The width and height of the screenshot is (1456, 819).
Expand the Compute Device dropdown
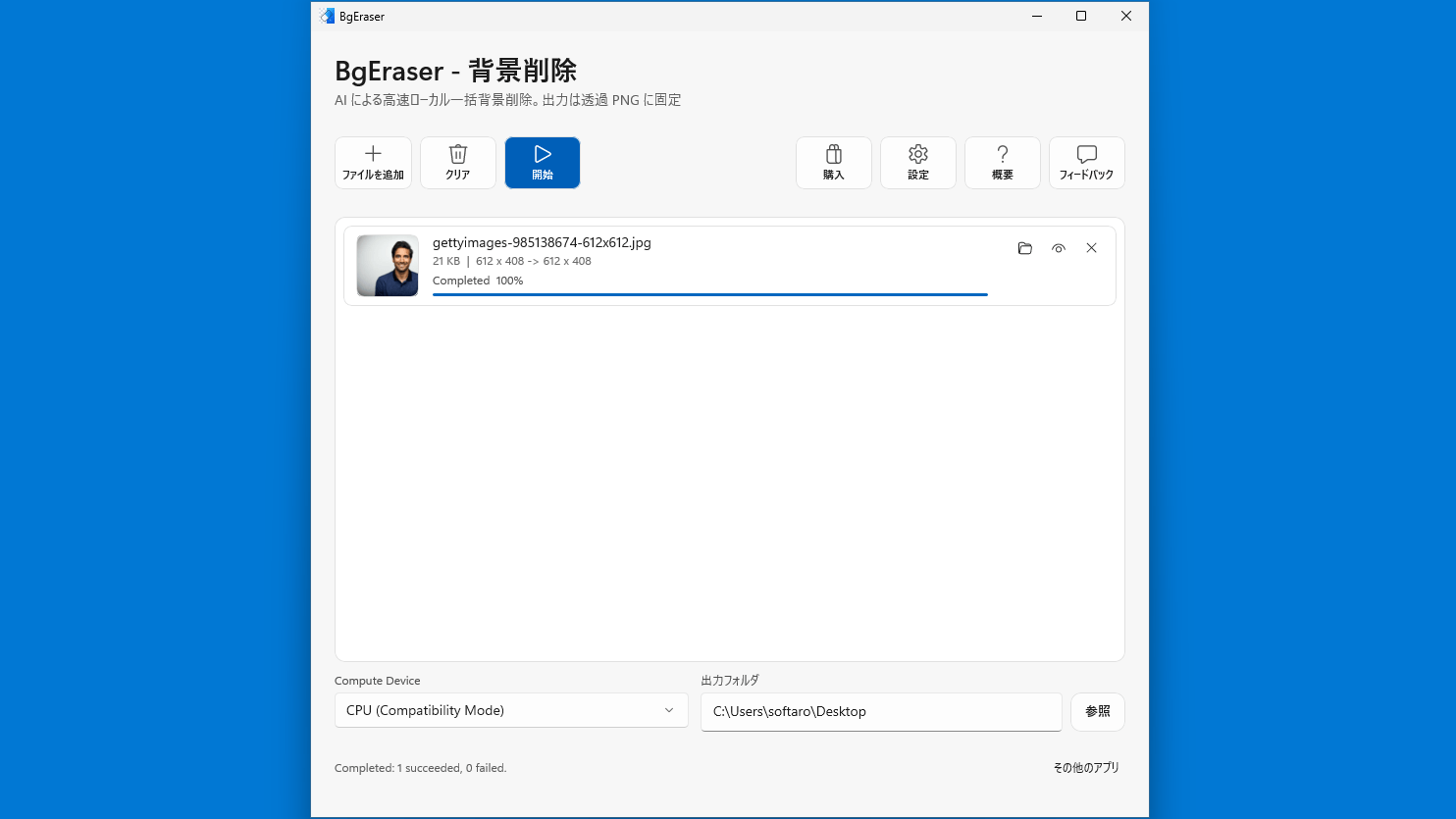coord(511,710)
